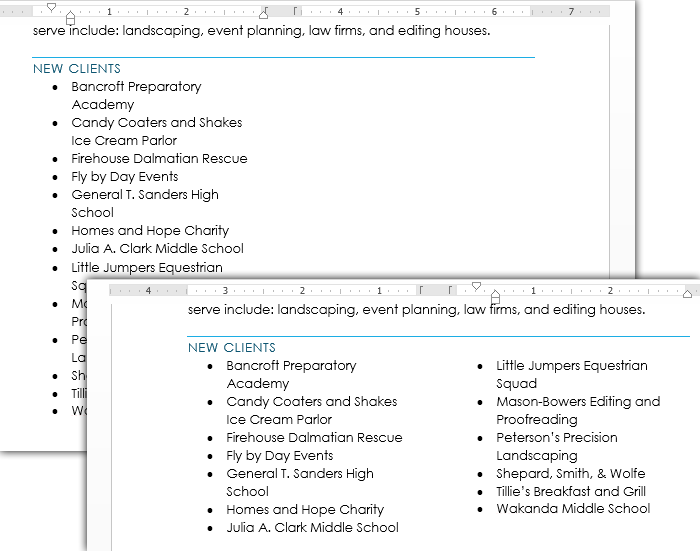Click the right indent marker on the two-column document ruler
Viewport: 700px width, 551px height.
[688, 293]
